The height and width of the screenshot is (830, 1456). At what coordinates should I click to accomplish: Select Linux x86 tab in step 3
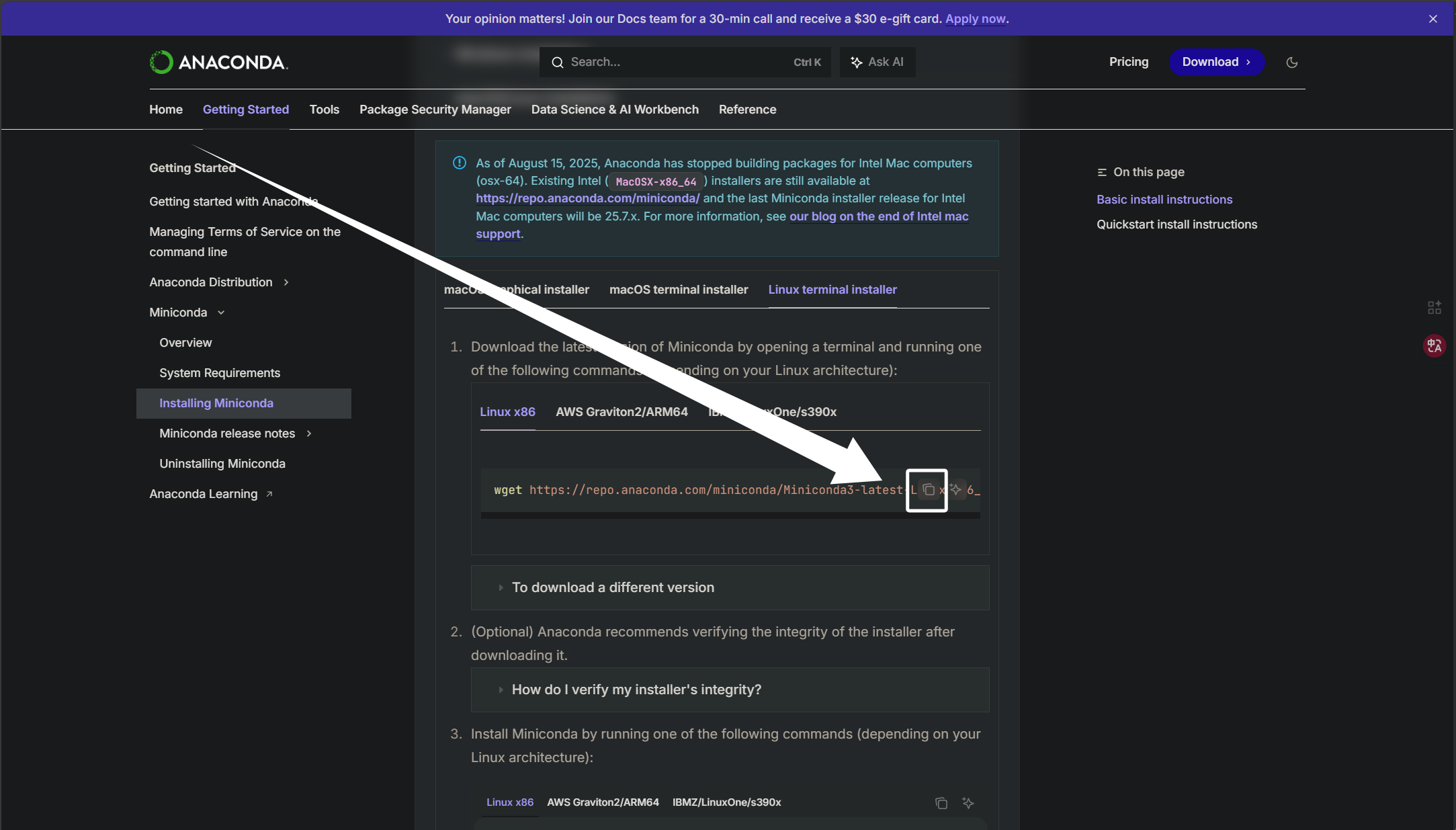click(x=510, y=802)
